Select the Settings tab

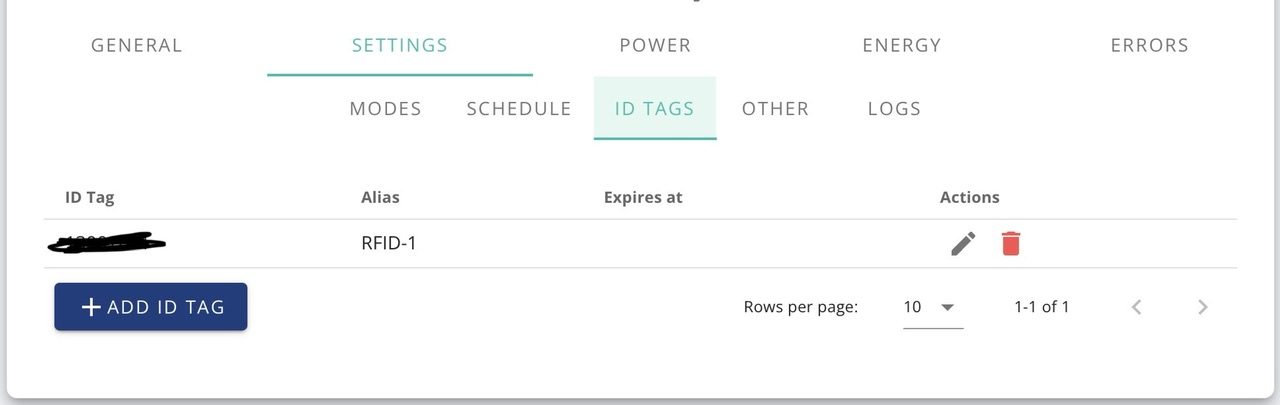coord(400,45)
